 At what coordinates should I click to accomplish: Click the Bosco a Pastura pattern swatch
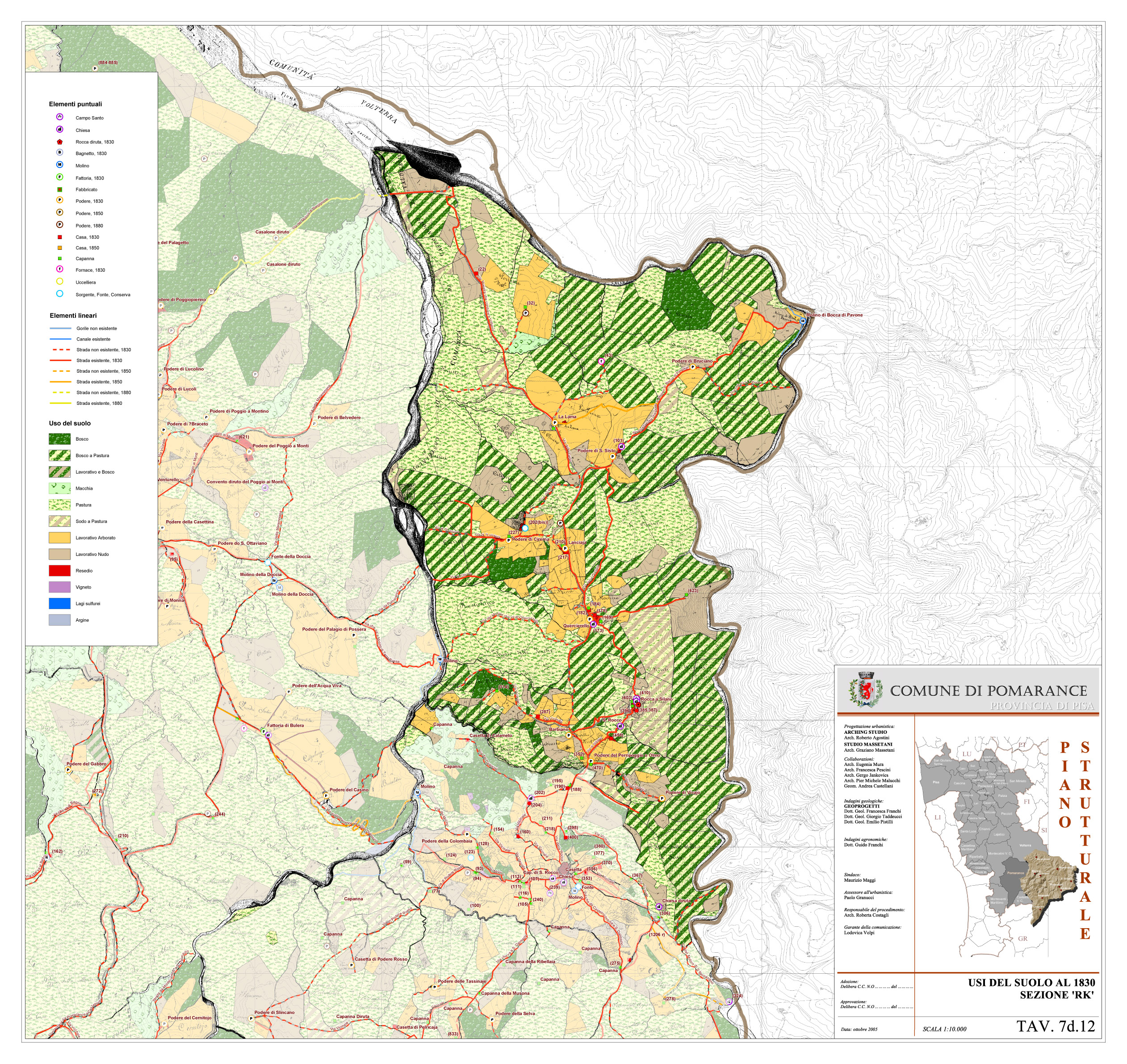coord(59,455)
